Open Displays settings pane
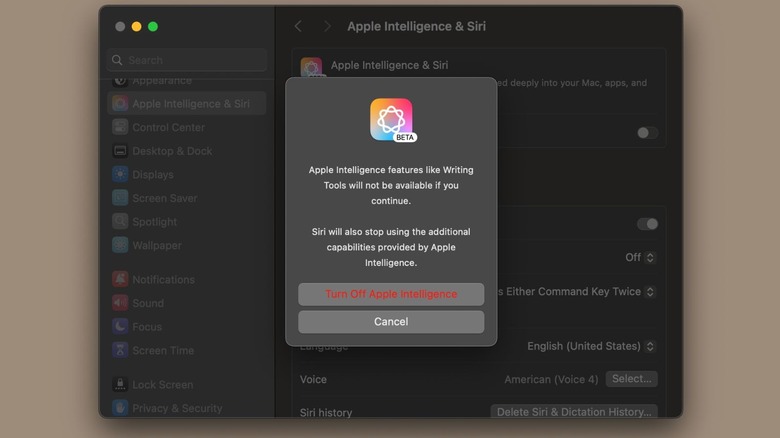The width and height of the screenshot is (780, 438). coord(187,174)
